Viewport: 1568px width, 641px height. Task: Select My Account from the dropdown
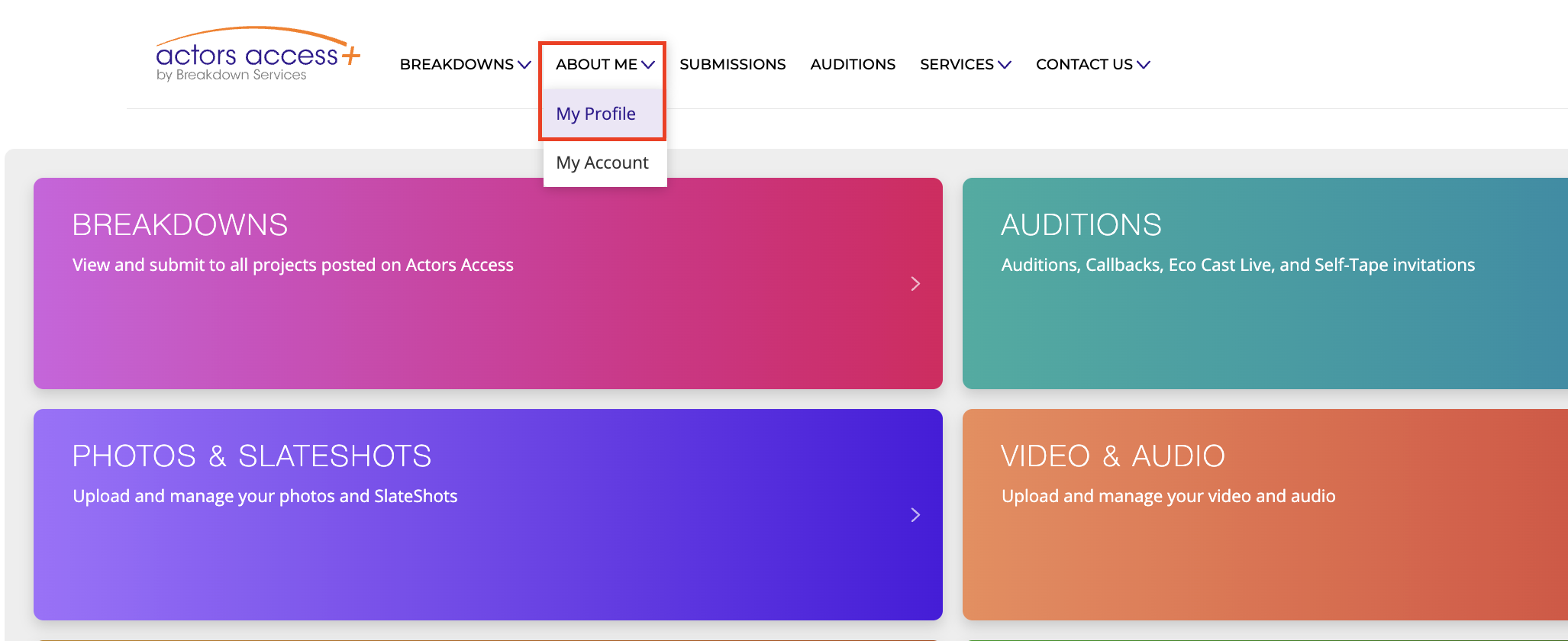point(605,163)
